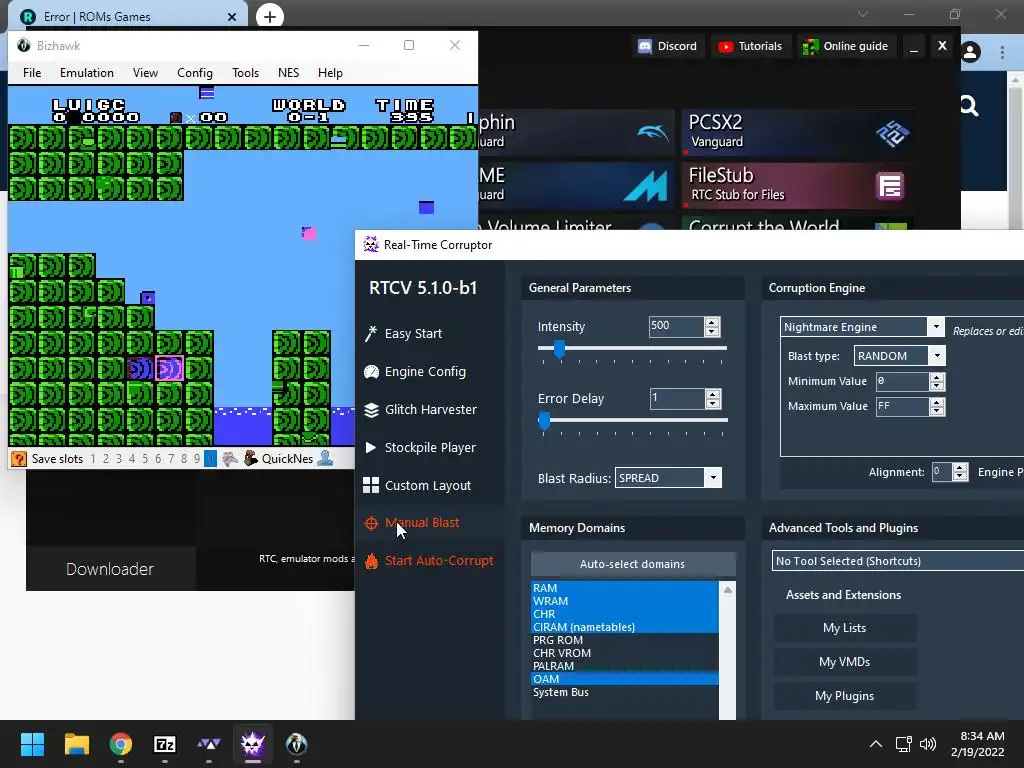Select save slot 5 in Bizhawk
Image resolution: width=1024 pixels, height=768 pixels.
click(x=145, y=458)
